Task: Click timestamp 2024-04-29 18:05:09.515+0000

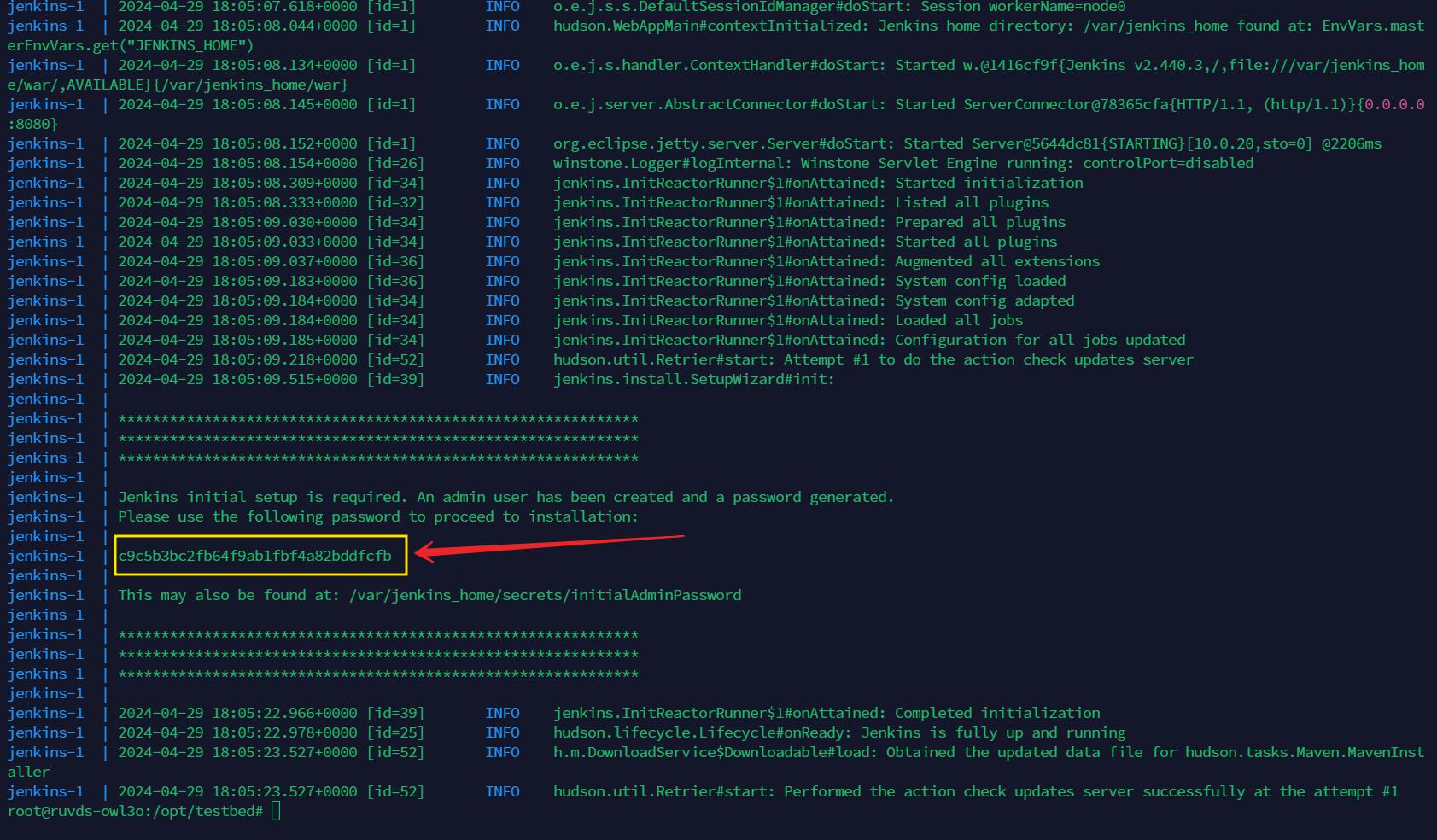Action: (237, 379)
